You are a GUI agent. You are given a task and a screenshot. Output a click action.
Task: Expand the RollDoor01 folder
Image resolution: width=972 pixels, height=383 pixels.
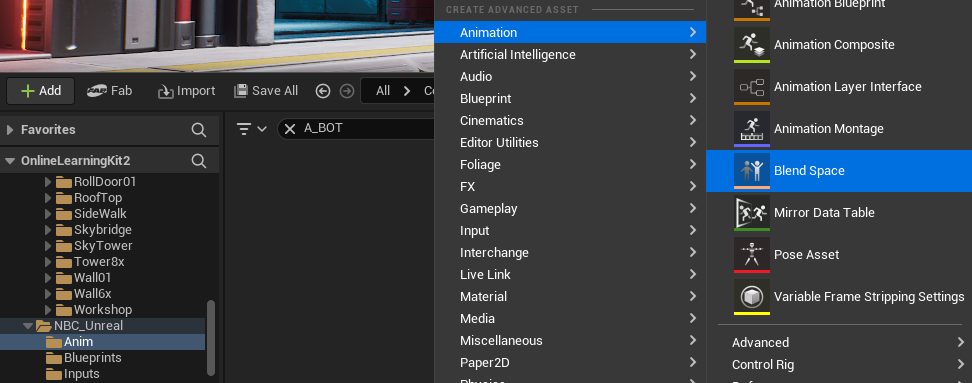[48, 182]
